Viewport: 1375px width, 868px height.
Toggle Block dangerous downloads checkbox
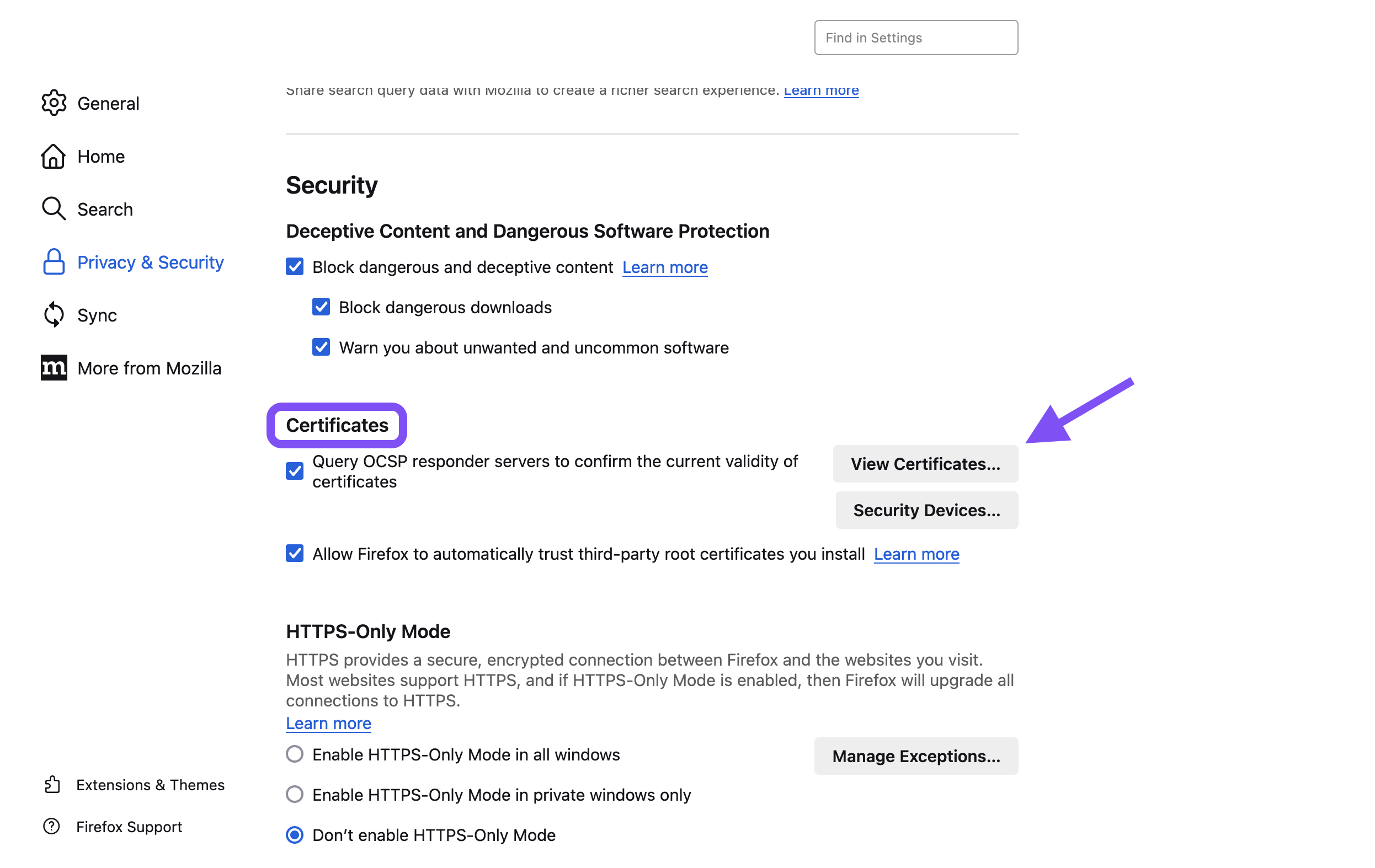(321, 307)
